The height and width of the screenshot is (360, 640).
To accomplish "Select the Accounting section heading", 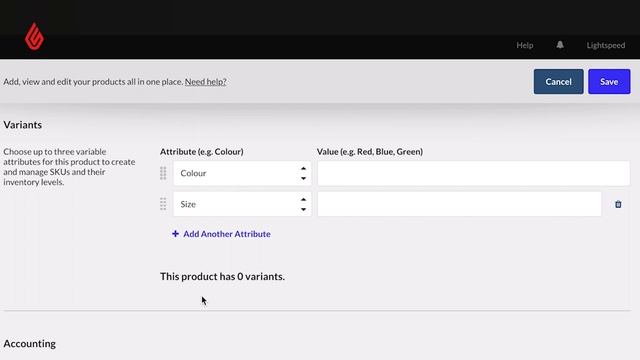I will 30,343.
